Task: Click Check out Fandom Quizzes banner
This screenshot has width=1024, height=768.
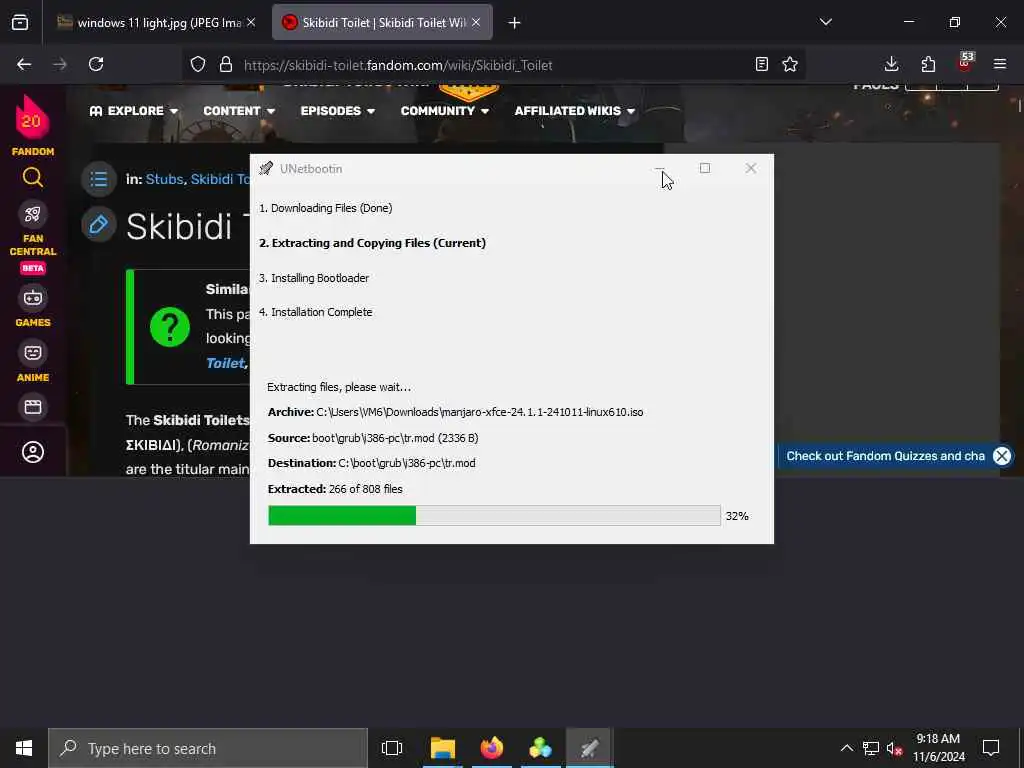Action: pyautogui.click(x=885, y=456)
